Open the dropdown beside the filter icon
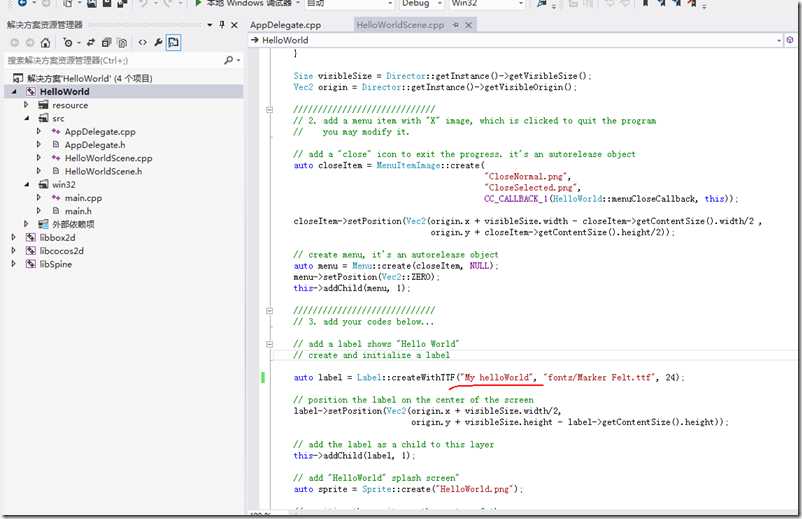The width and height of the screenshot is (802, 519). [x=79, y=43]
